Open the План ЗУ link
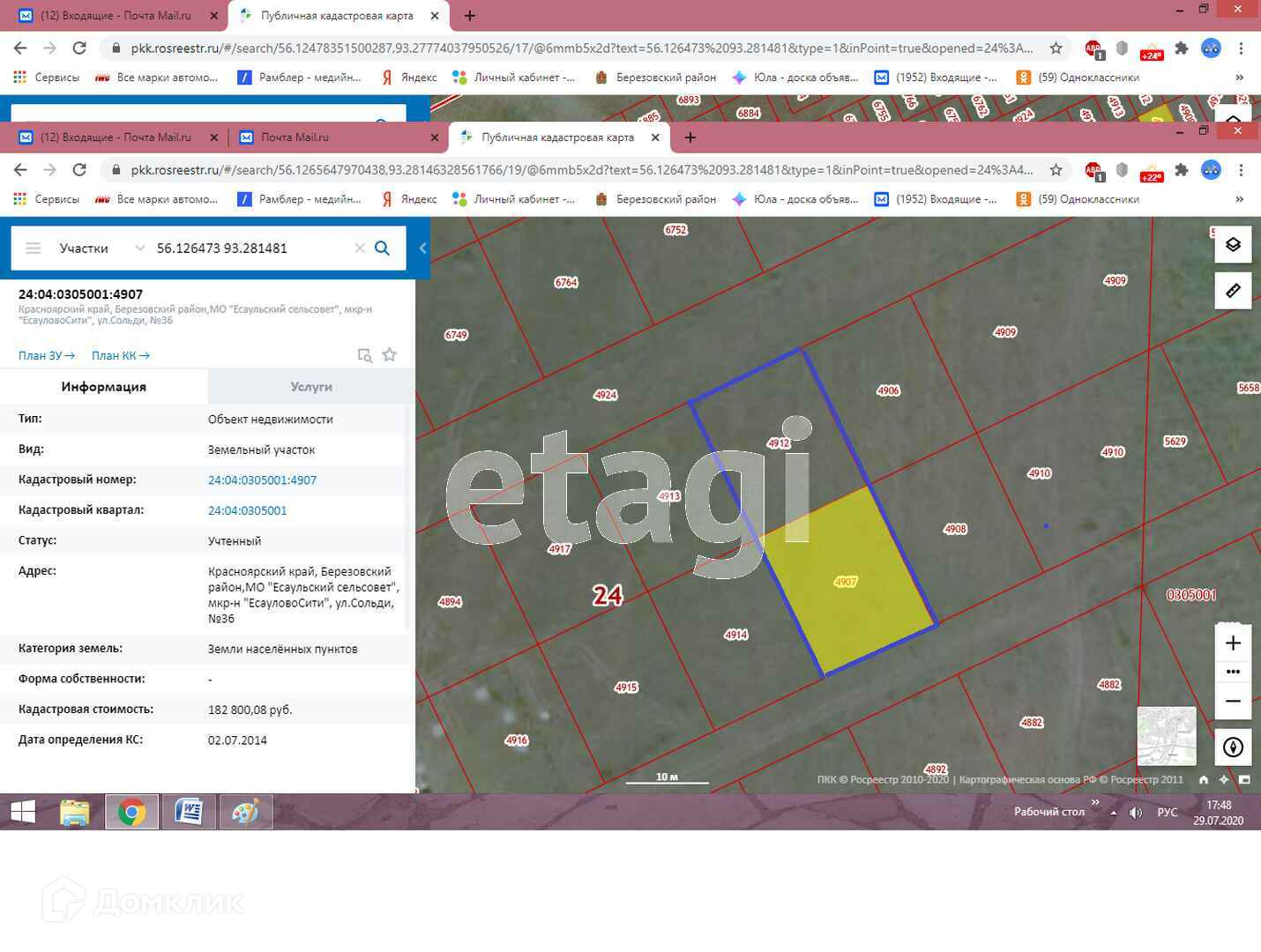Image resolution: width=1261 pixels, height=952 pixels. pyautogui.click(x=47, y=356)
